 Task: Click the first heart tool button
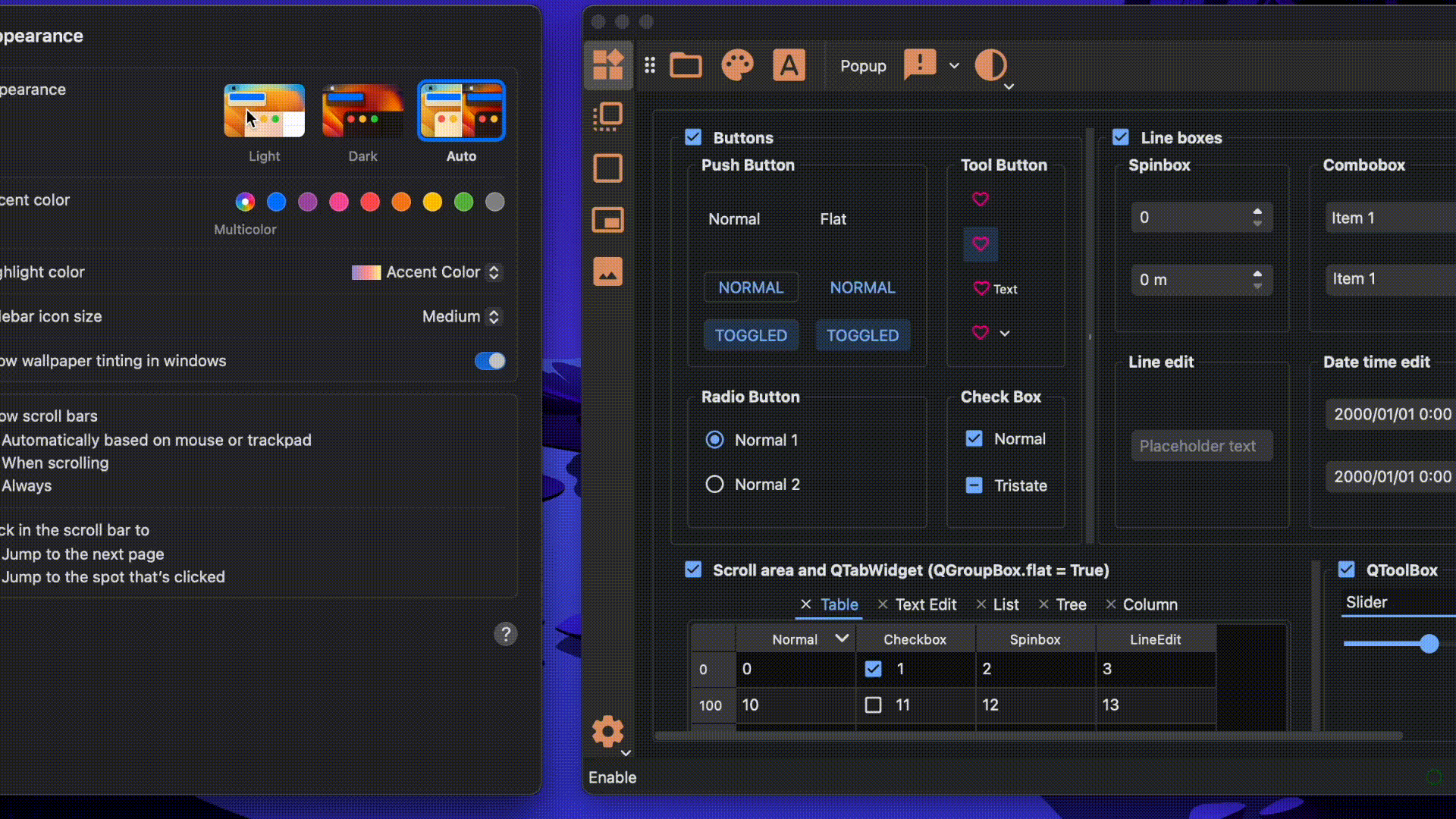tap(981, 199)
